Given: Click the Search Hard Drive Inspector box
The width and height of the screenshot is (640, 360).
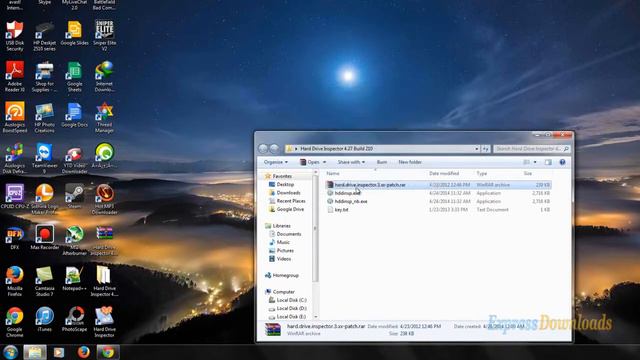Looking at the screenshot, I should click(531, 149).
